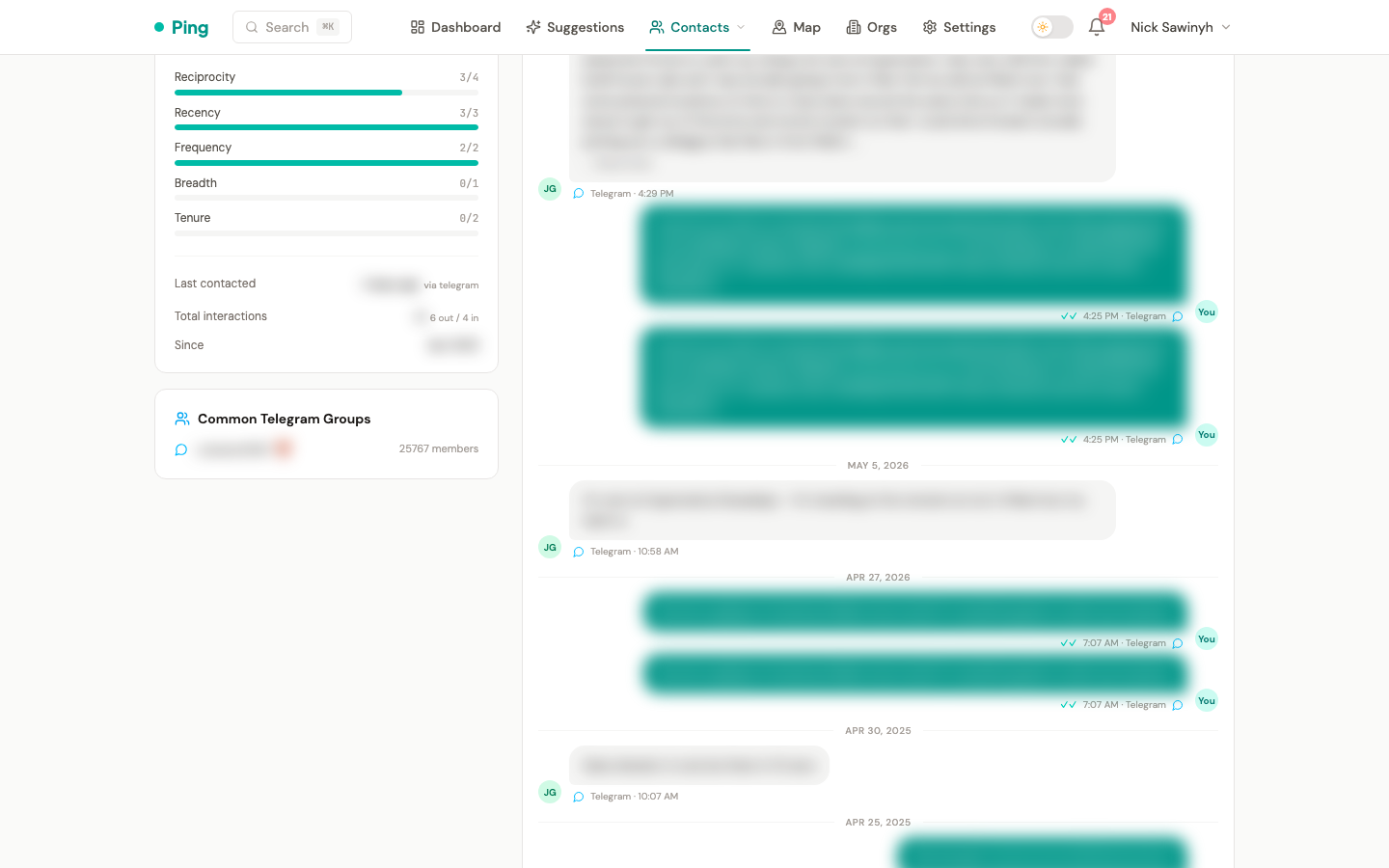Open the Orgs tab

871,27
